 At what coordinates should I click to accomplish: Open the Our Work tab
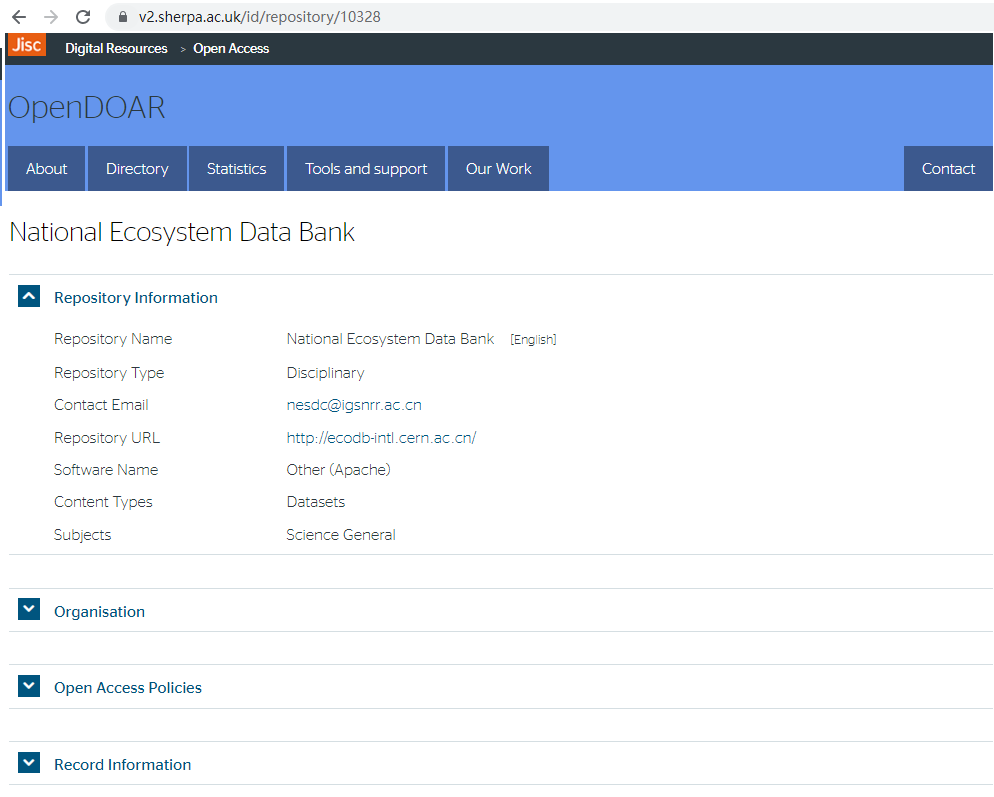(499, 169)
